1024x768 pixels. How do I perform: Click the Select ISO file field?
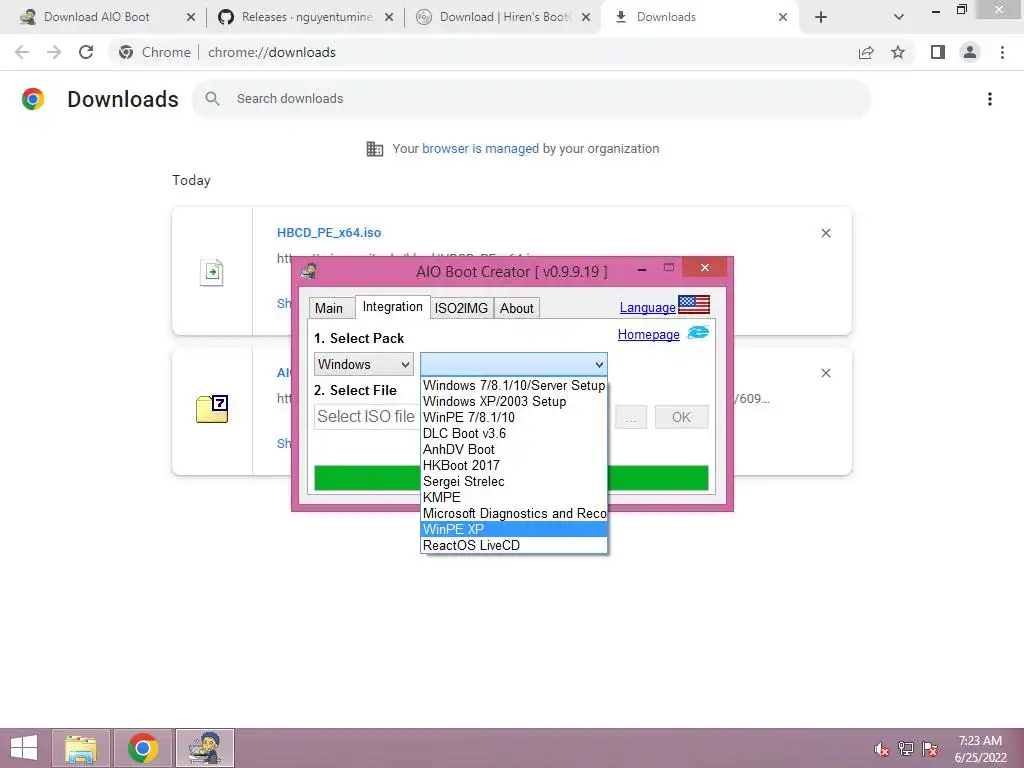(366, 417)
